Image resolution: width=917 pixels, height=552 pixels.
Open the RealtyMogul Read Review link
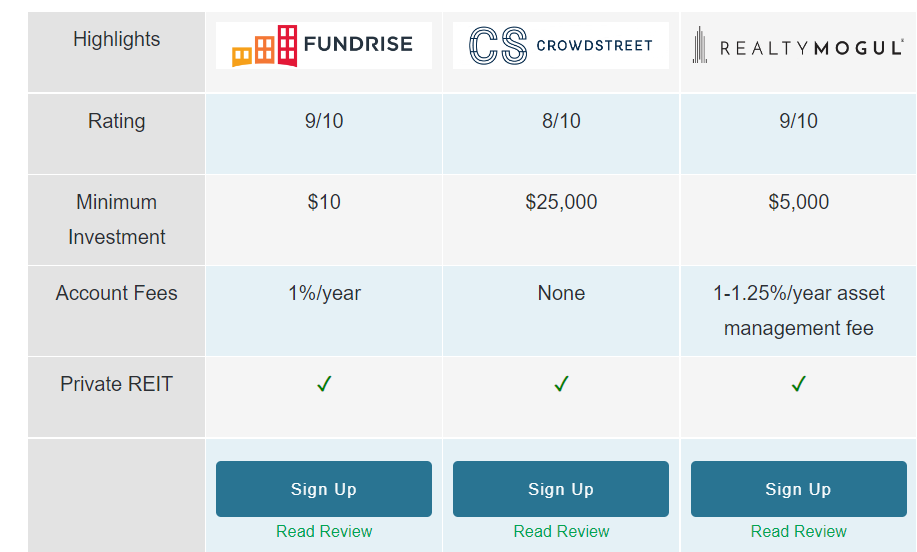[799, 531]
